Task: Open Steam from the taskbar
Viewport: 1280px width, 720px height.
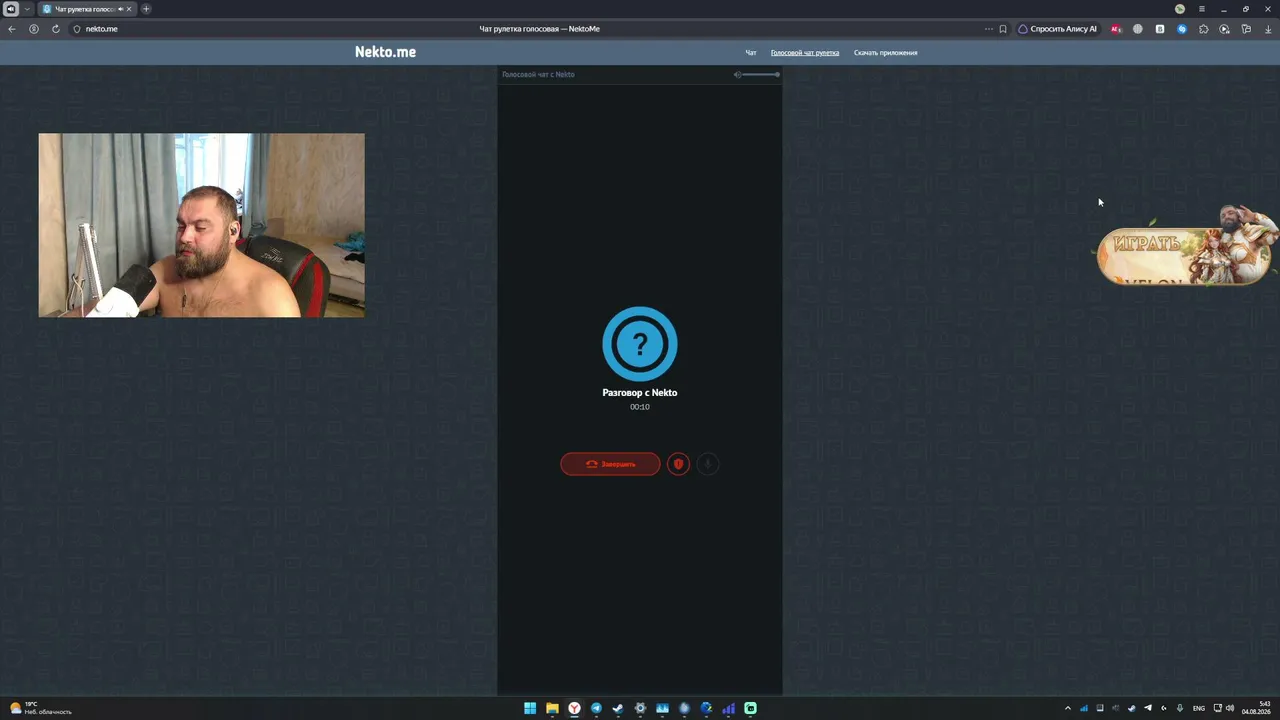Action: pos(618,708)
